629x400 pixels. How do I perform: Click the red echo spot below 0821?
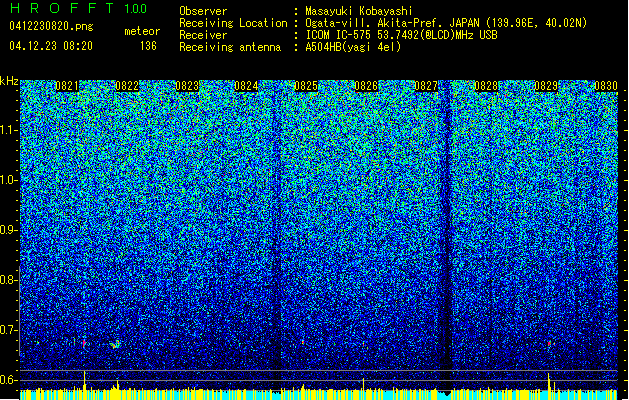point(84,343)
